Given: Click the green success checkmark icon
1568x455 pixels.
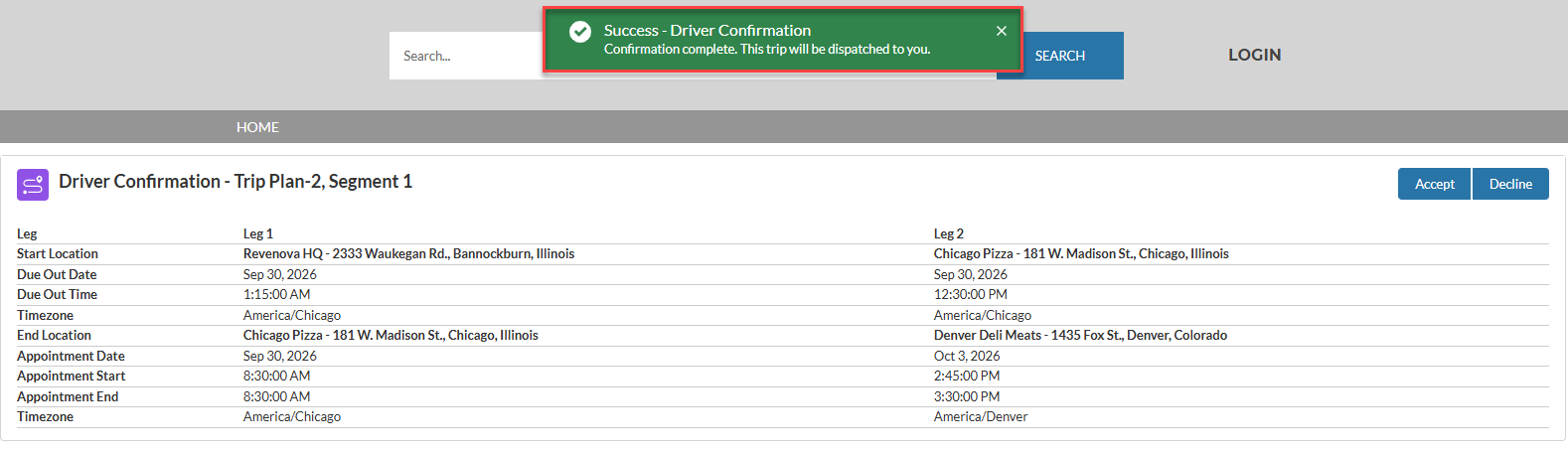Looking at the screenshot, I should click(580, 32).
